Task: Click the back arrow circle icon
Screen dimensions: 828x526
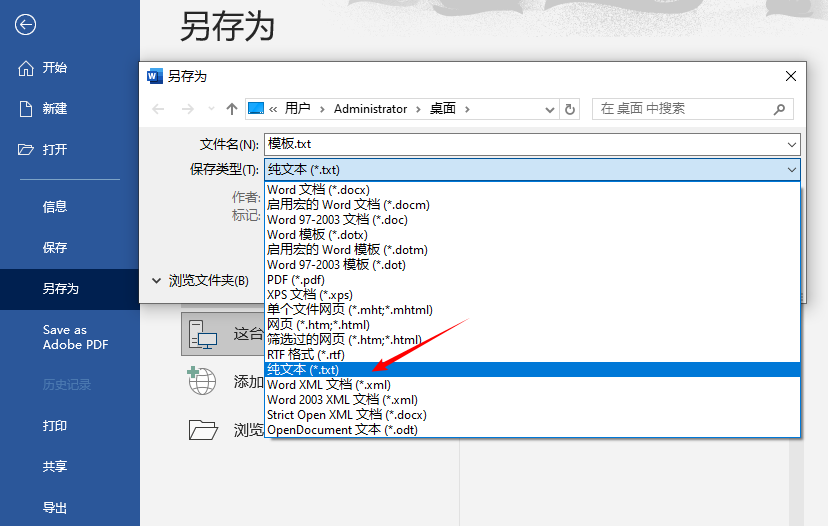Action: pyautogui.click(x=25, y=24)
